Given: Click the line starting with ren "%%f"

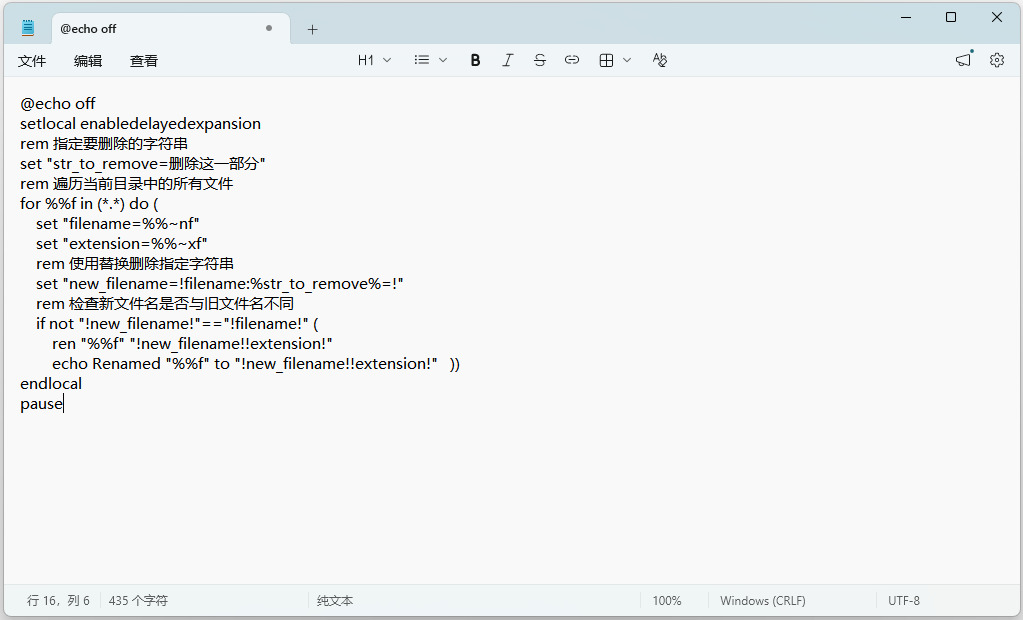Looking at the screenshot, I should click(x=192, y=344).
